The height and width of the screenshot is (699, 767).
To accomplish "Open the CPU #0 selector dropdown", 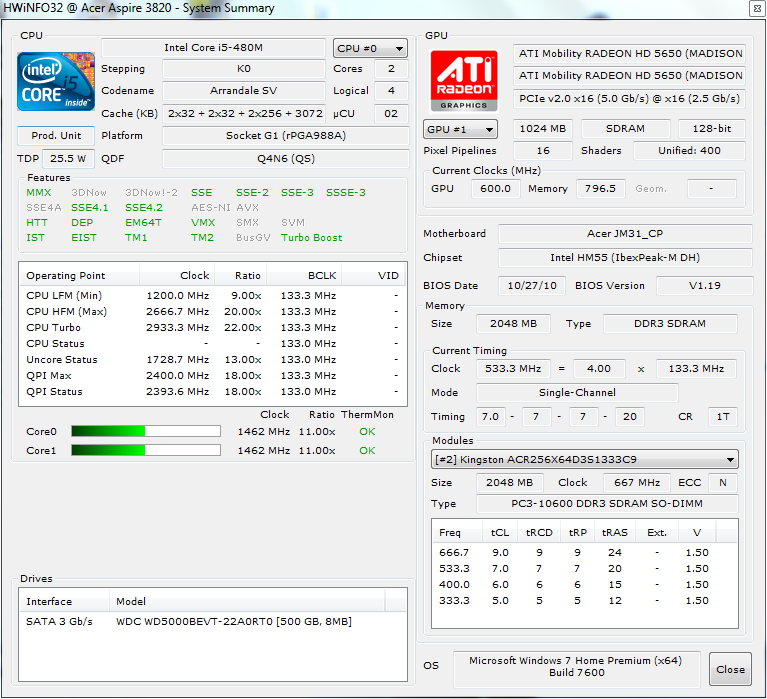I will 370,48.
